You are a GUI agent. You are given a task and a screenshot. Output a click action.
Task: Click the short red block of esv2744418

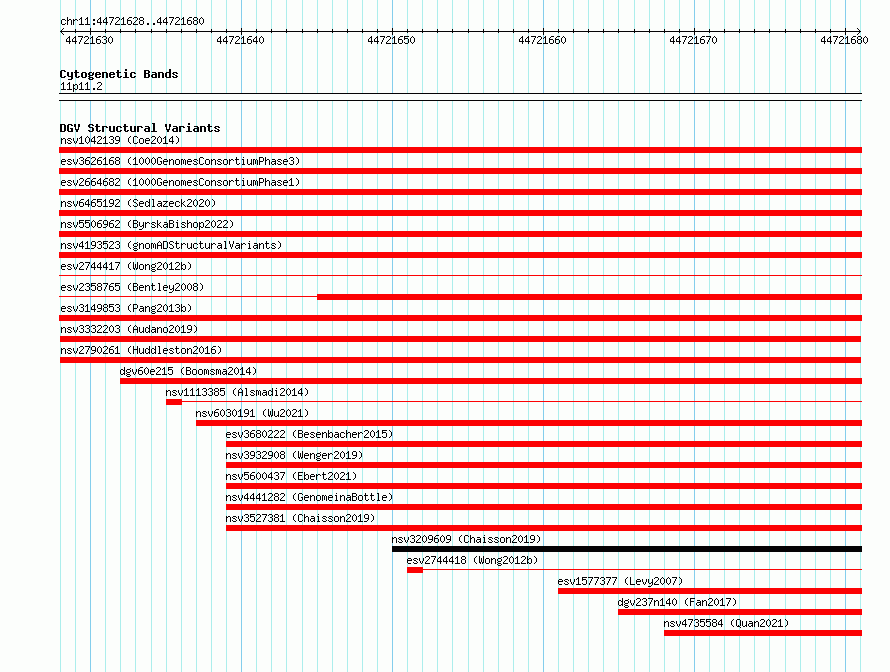[x=415, y=570]
